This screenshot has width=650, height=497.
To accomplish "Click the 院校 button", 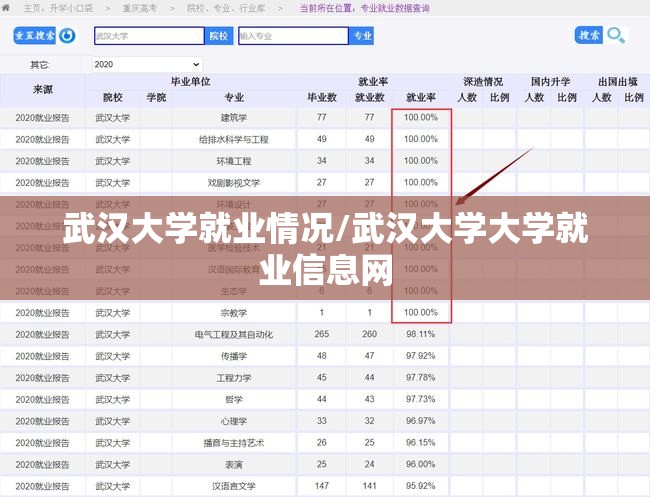I will point(219,36).
